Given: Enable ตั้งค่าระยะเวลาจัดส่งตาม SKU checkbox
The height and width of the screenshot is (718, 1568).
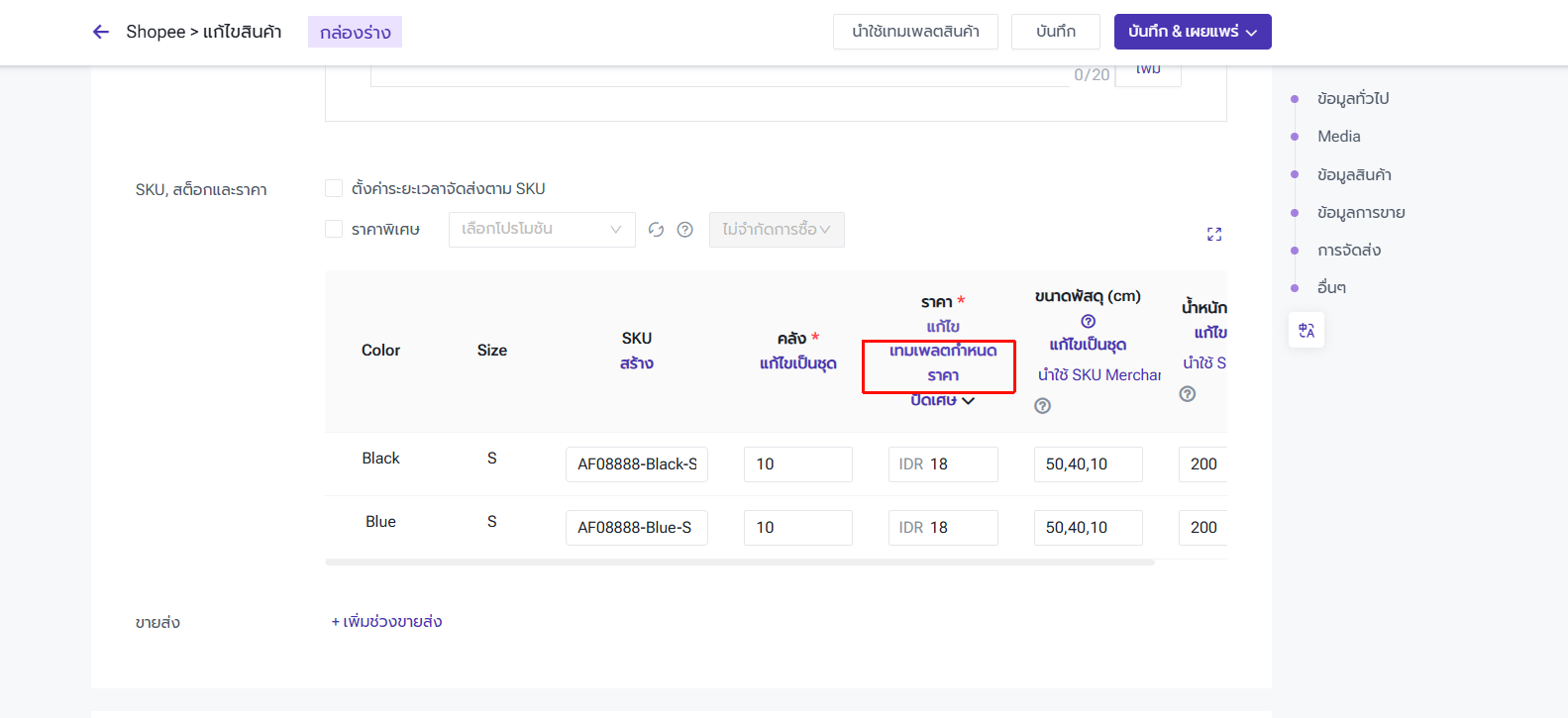Looking at the screenshot, I should click(x=334, y=188).
